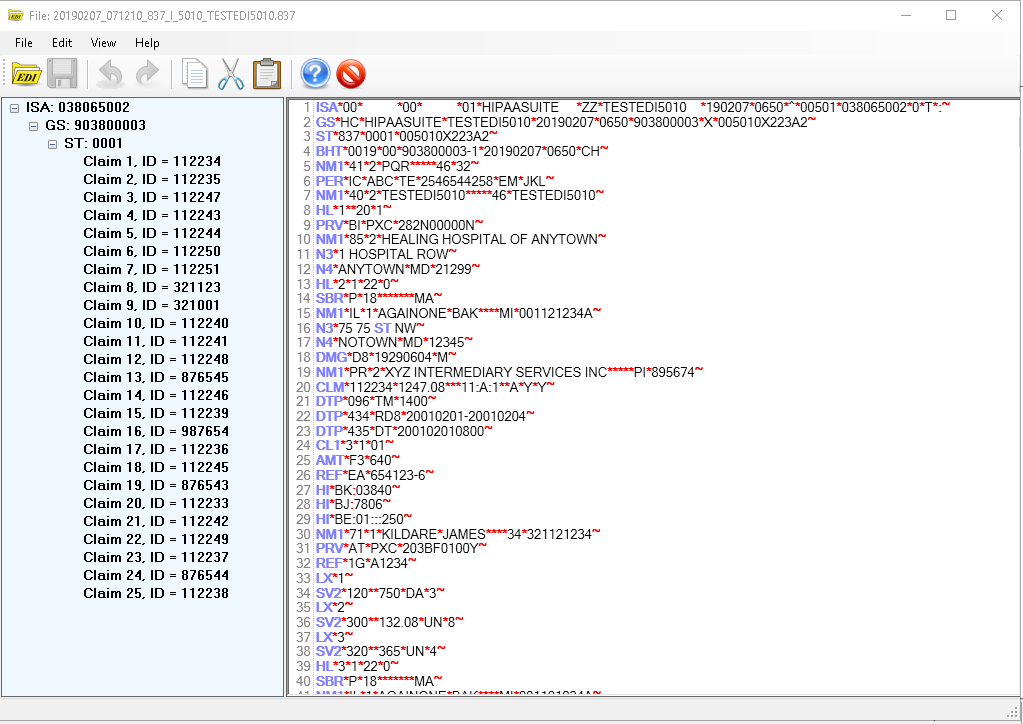The width and height of the screenshot is (1023, 724).
Task: Select Claim 10, ID = 112240
Action: tap(156, 324)
